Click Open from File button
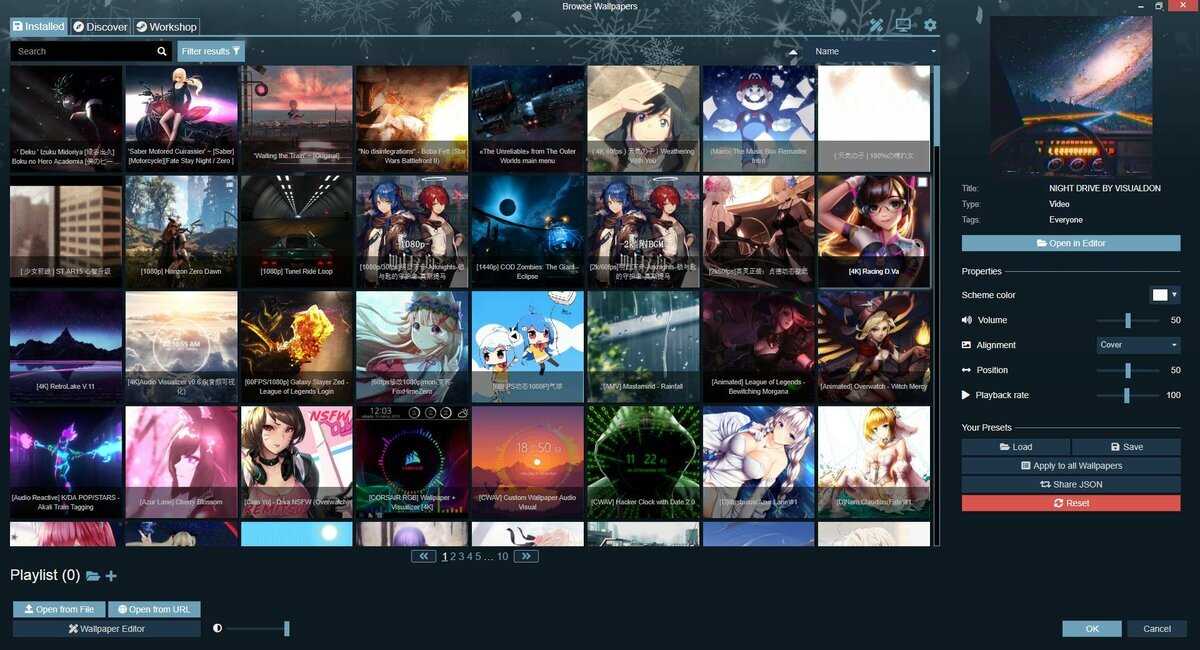This screenshot has width=1200, height=650. tap(58, 609)
